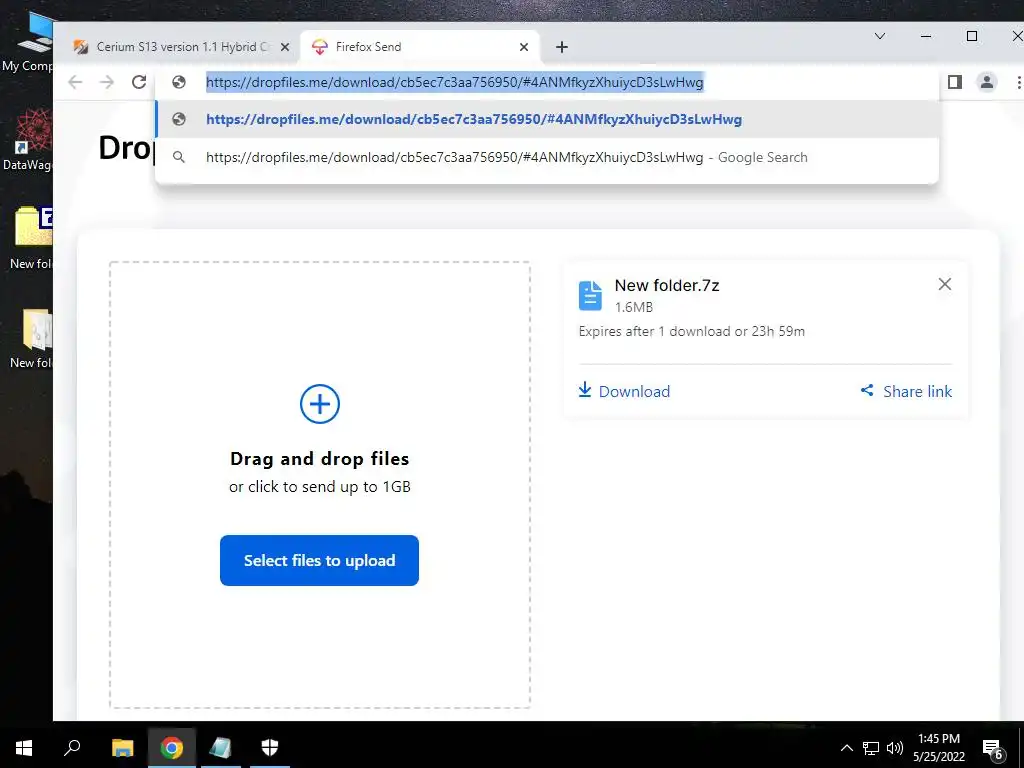
Task: Select the Firefox Send tab
Action: pyautogui.click(x=420, y=47)
